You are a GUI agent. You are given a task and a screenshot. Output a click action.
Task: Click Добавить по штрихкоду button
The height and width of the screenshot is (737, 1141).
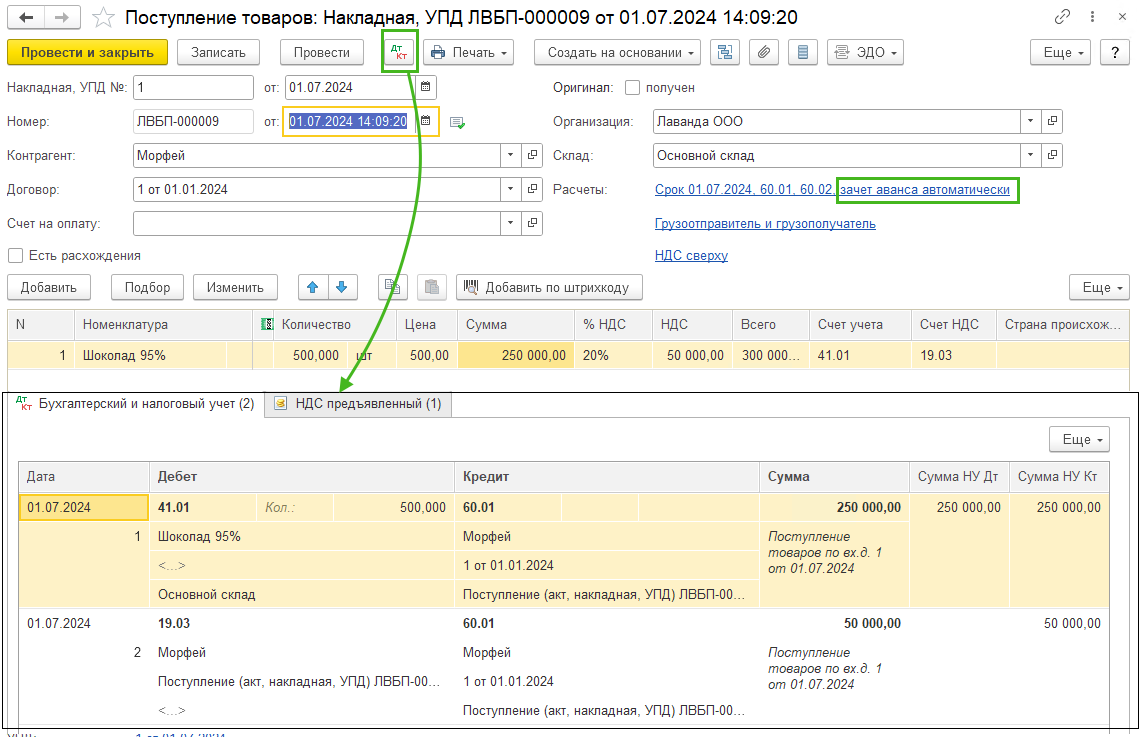549,287
